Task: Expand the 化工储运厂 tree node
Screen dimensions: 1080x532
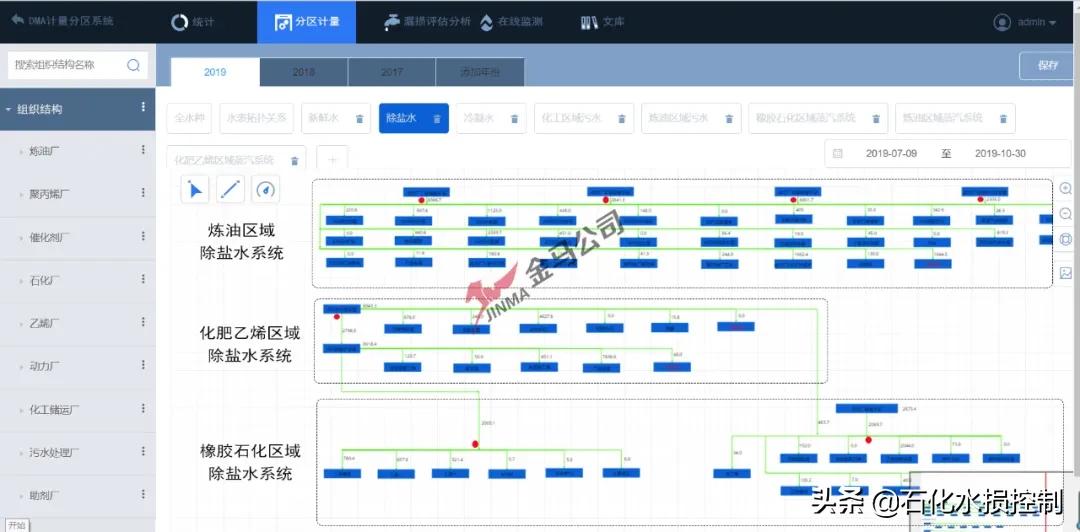Action: (21, 410)
